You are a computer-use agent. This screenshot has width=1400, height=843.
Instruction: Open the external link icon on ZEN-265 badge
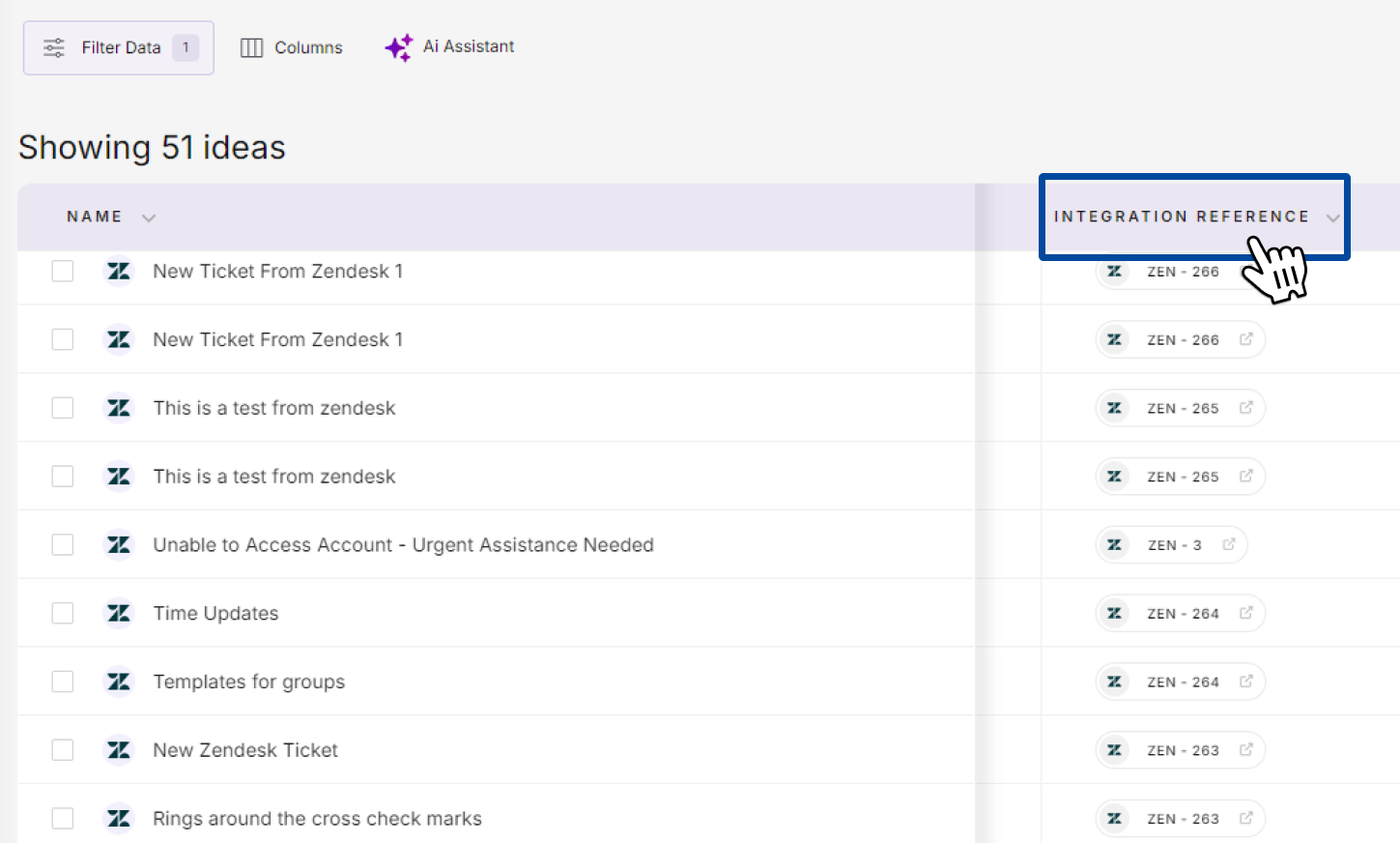(1246, 408)
